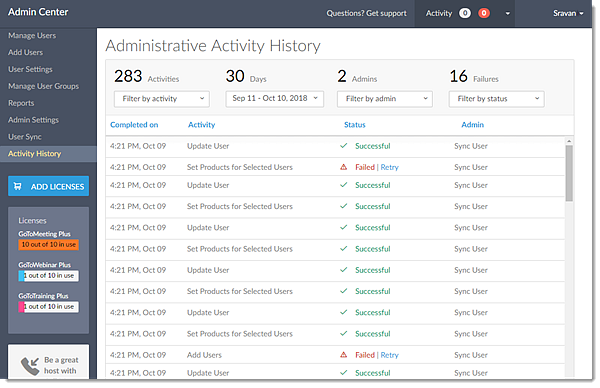This screenshot has height=388, width=600.
Task: Click the 30 Days count
Action: (x=246, y=77)
